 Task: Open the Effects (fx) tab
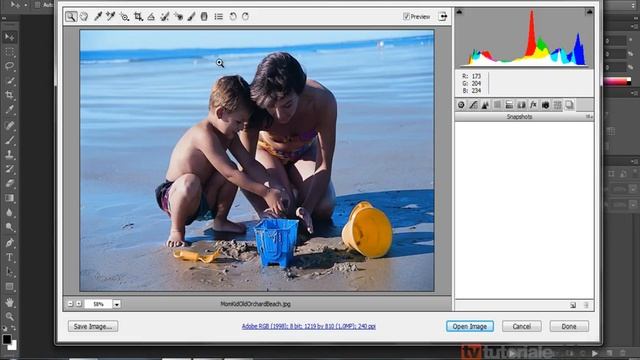click(533, 105)
